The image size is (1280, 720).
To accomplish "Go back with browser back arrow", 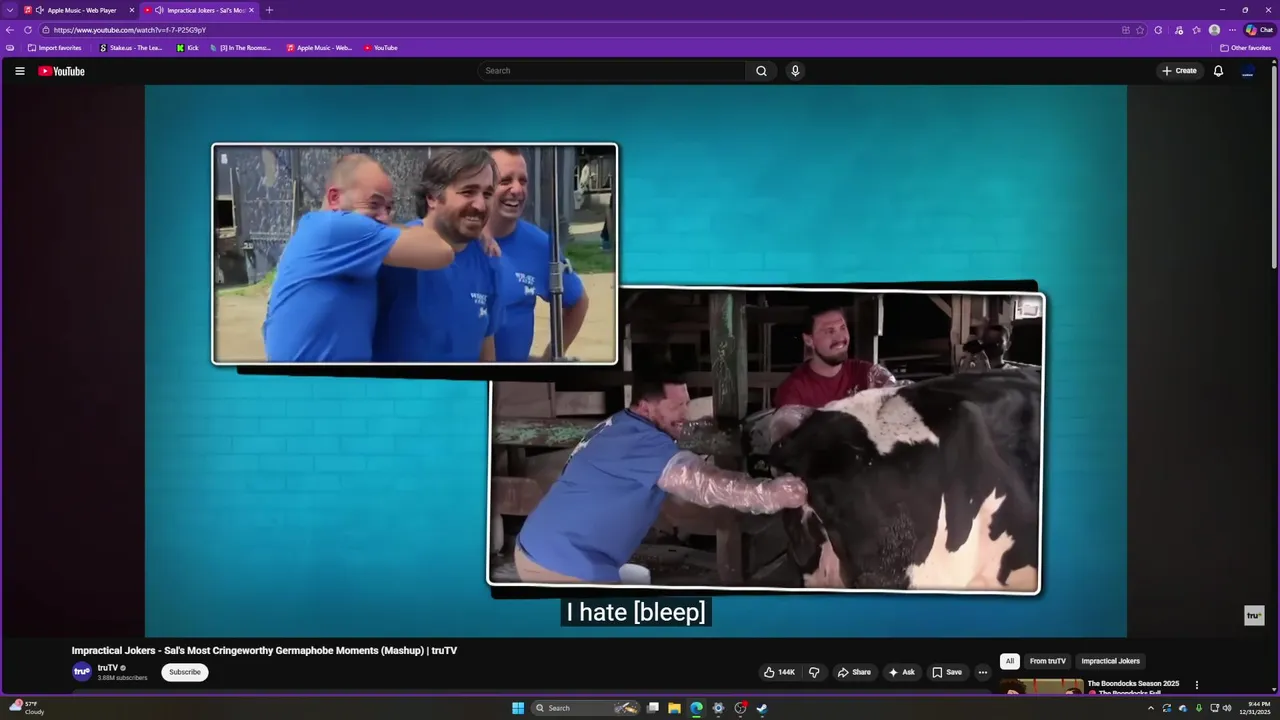I will 10,30.
